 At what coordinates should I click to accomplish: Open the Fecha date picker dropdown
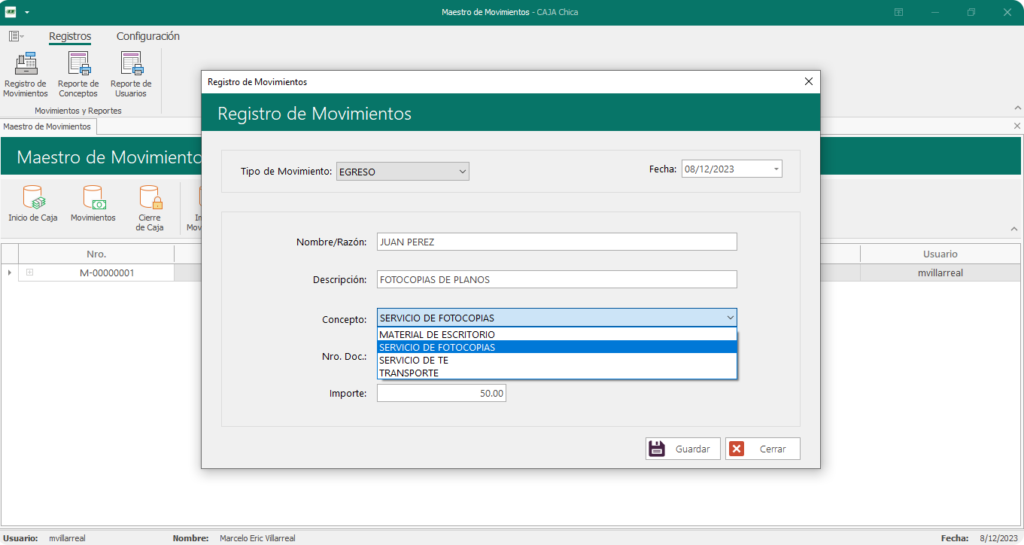776,170
